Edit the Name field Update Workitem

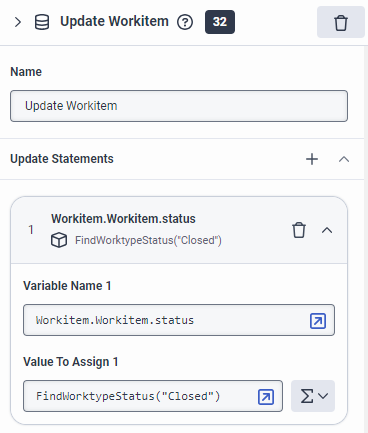click(x=179, y=106)
